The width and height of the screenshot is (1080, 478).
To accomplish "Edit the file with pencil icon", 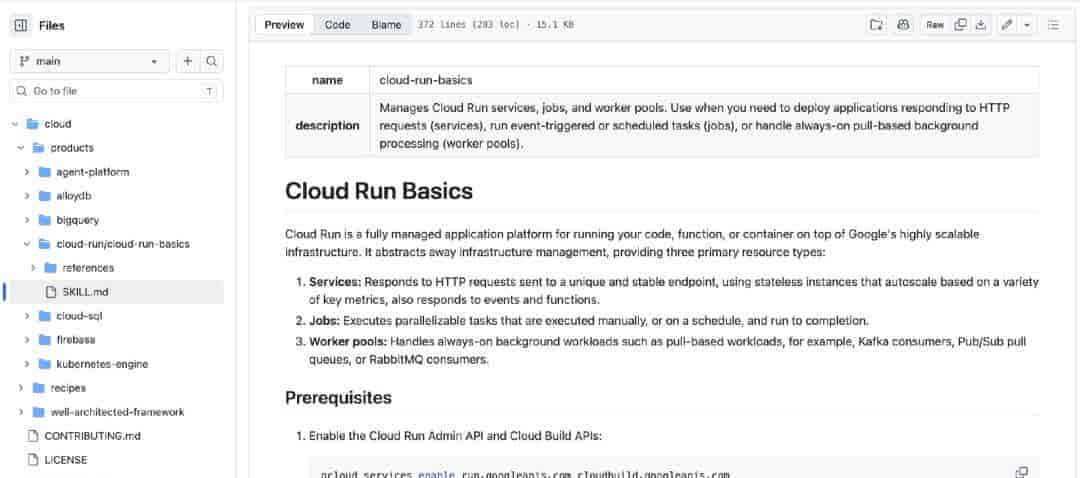I will click(x=1007, y=25).
